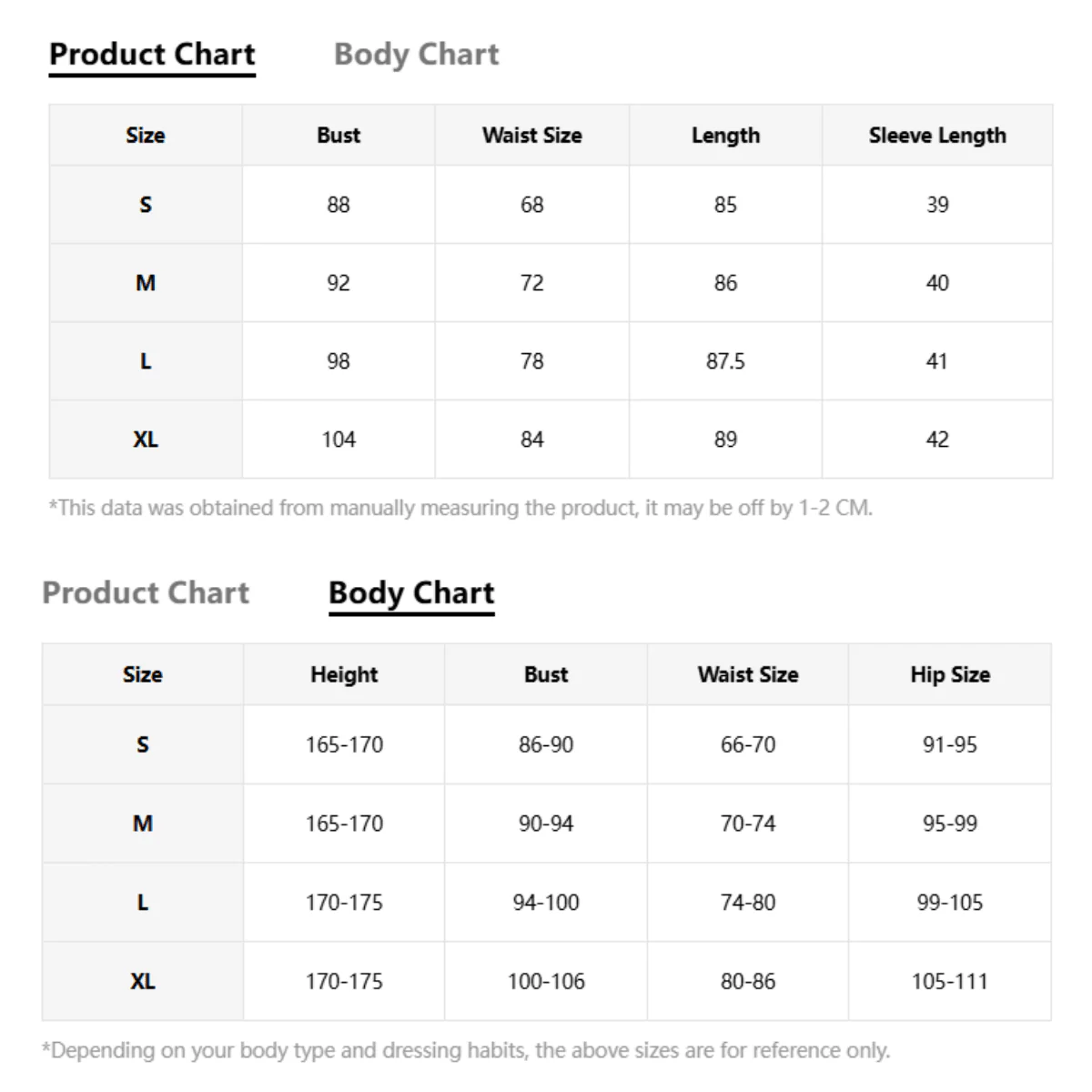Viewport: 1092px width, 1092px height.
Task: Click the sleeve length 42 cell
Action: [x=937, y=440]
